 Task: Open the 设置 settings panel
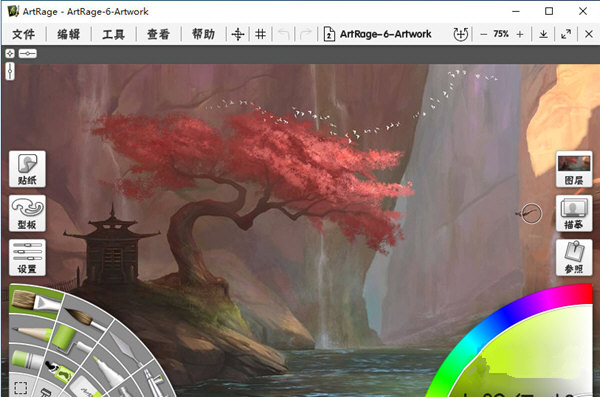coord(27,258)
